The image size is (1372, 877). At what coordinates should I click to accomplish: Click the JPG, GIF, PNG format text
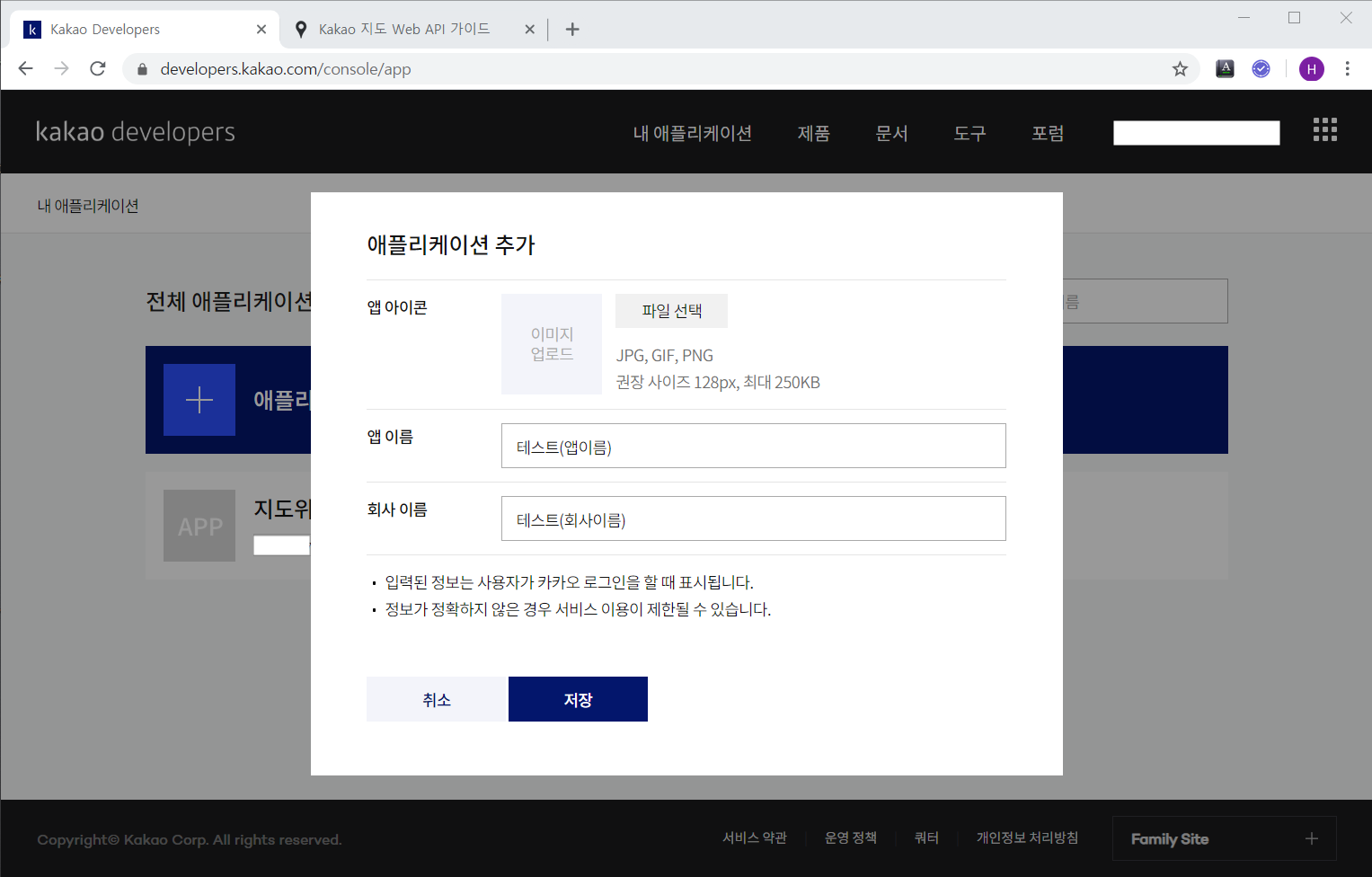pyautogui.click(x=665, y=356)
